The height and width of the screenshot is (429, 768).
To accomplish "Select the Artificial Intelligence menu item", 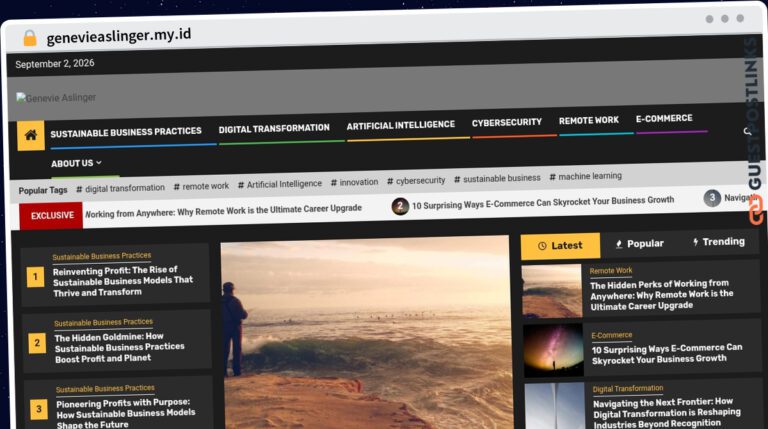I will pos(401,125).
